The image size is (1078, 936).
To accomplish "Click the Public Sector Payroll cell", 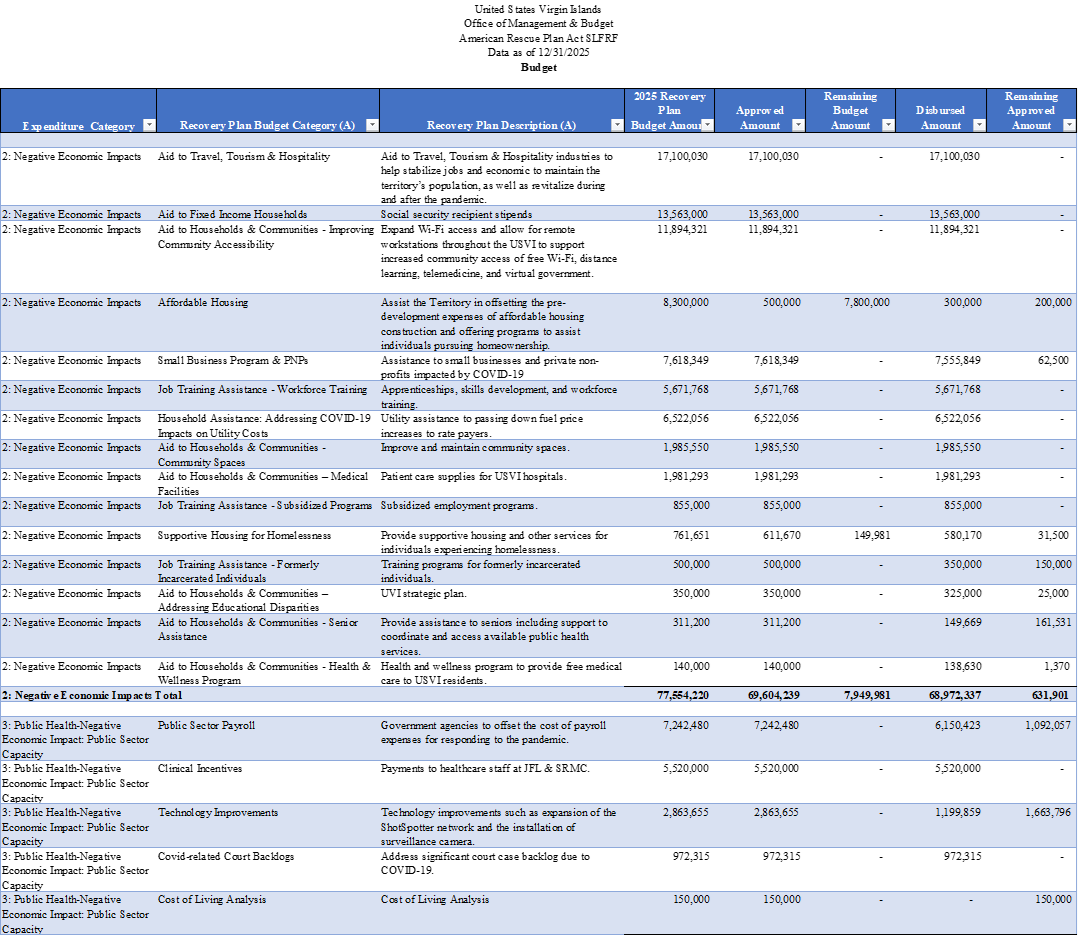I will [206, 725].
